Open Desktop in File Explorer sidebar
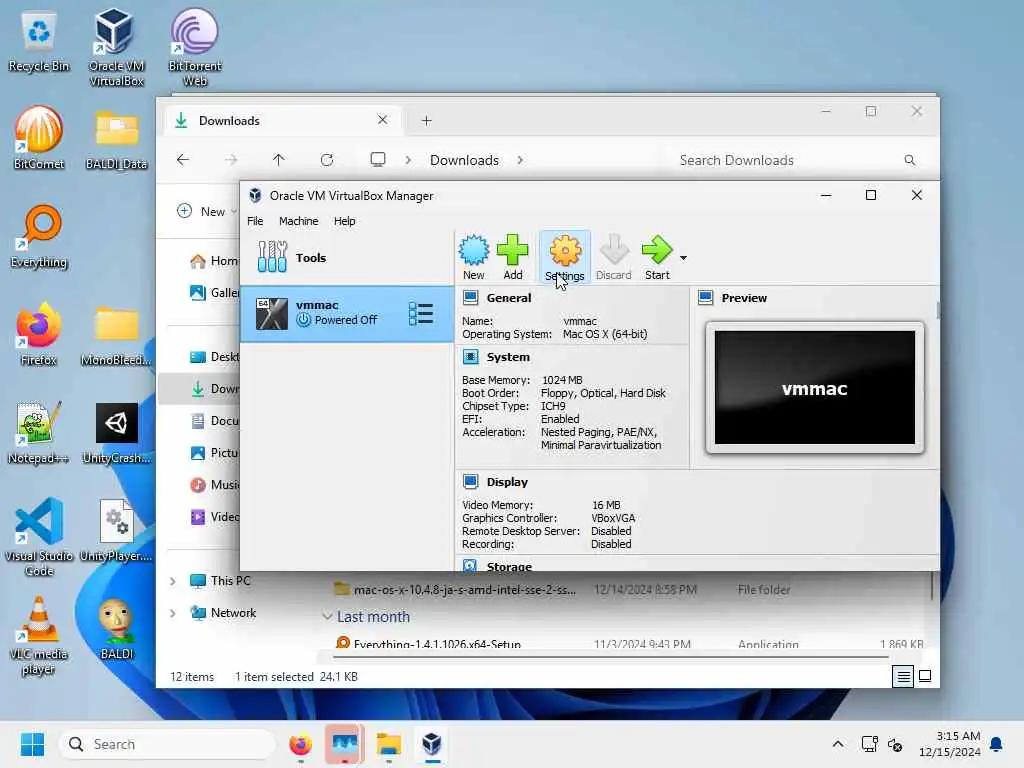This screenshot has height=768, width=1024. tap(214, 357)
